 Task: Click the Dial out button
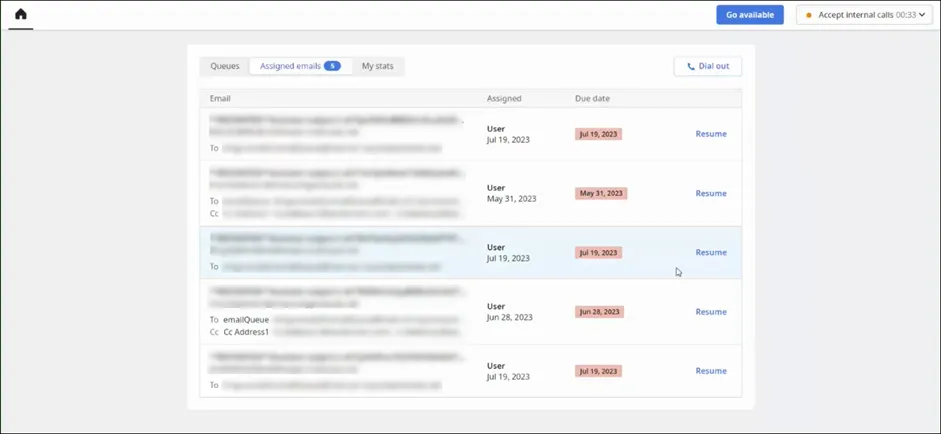tap(708, 66)
